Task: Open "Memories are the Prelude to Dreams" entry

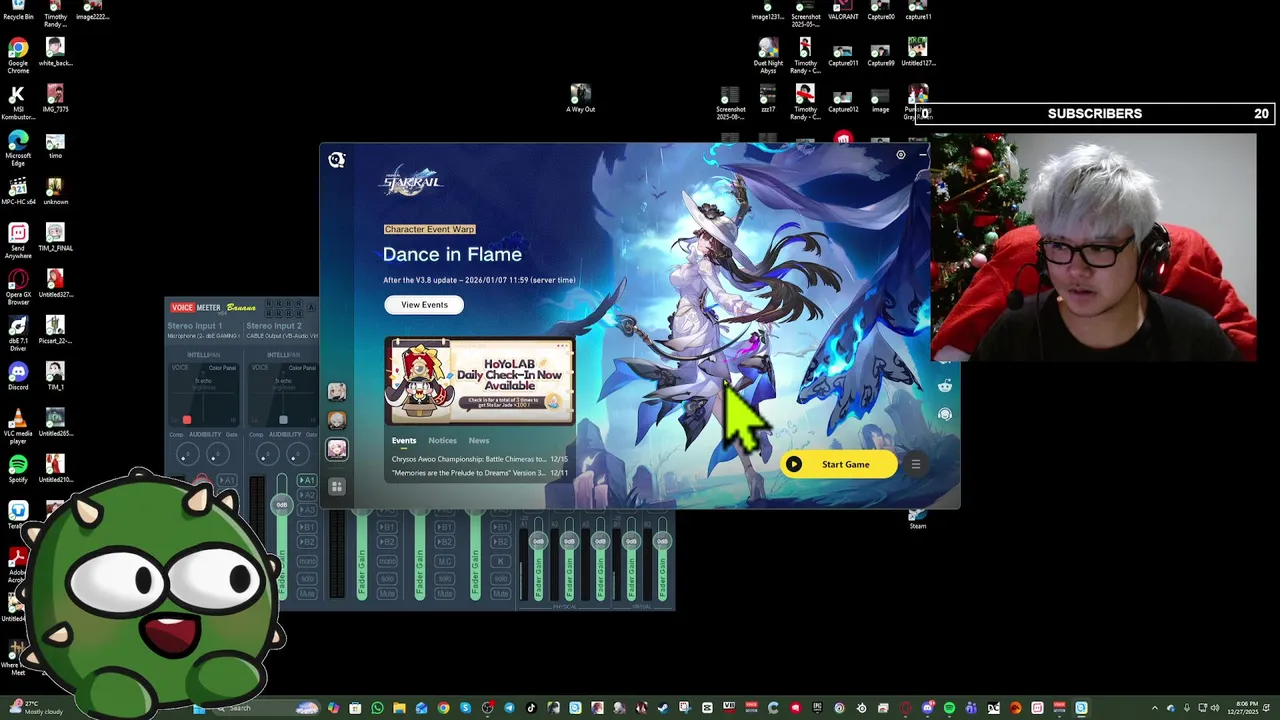Action: point(480,473)
